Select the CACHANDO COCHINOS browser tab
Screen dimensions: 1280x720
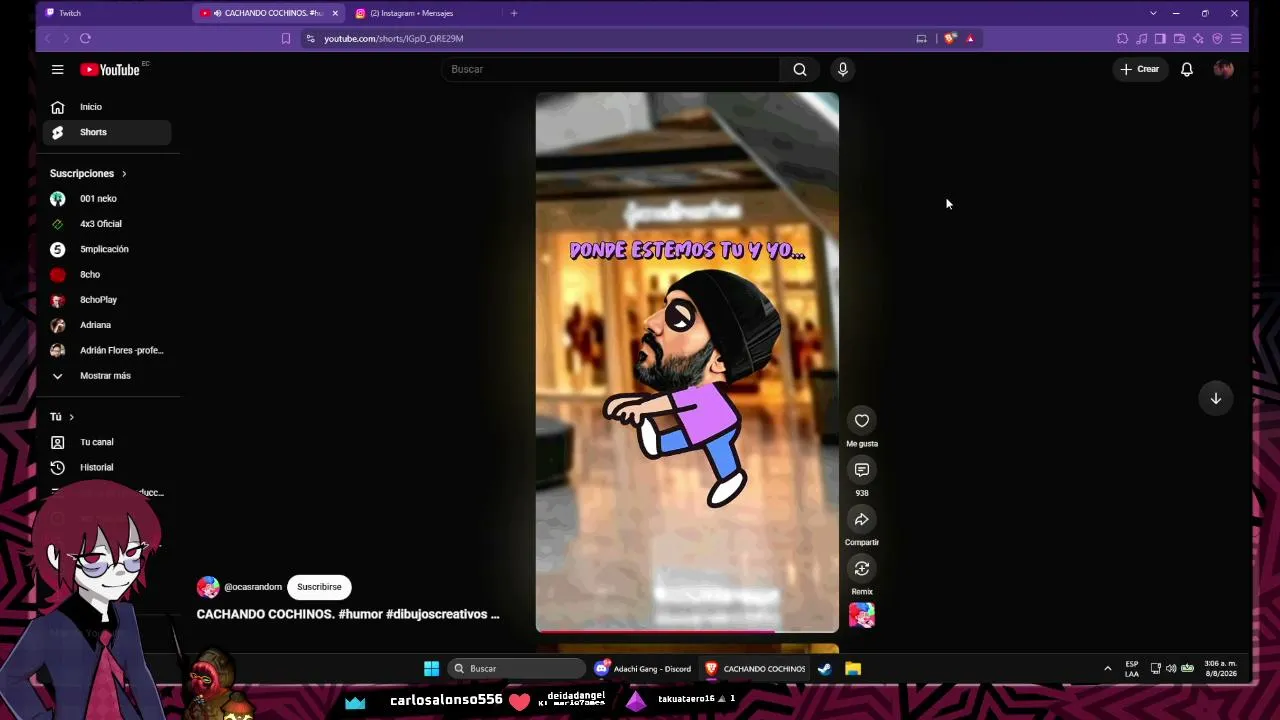pos(268,13)
